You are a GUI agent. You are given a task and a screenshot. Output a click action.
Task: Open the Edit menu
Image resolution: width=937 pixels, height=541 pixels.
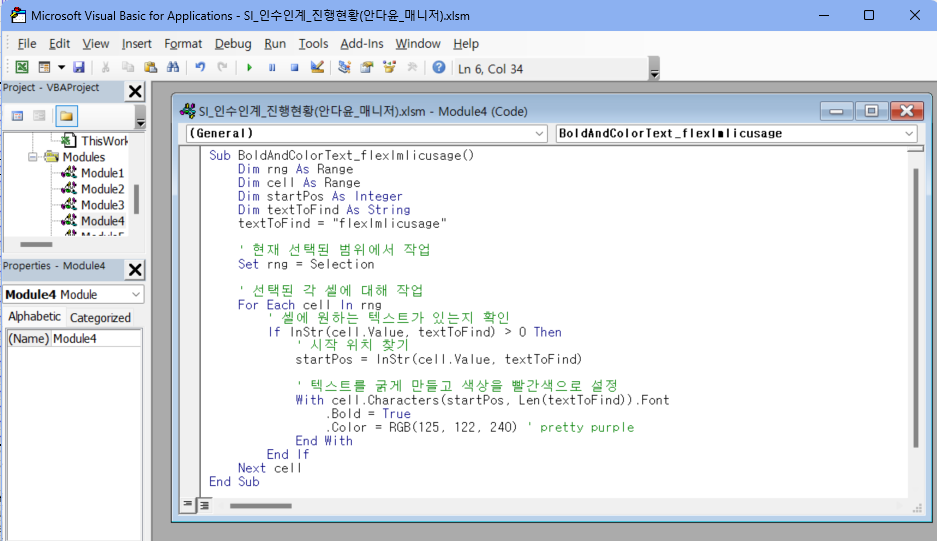[x=59, y=44]
